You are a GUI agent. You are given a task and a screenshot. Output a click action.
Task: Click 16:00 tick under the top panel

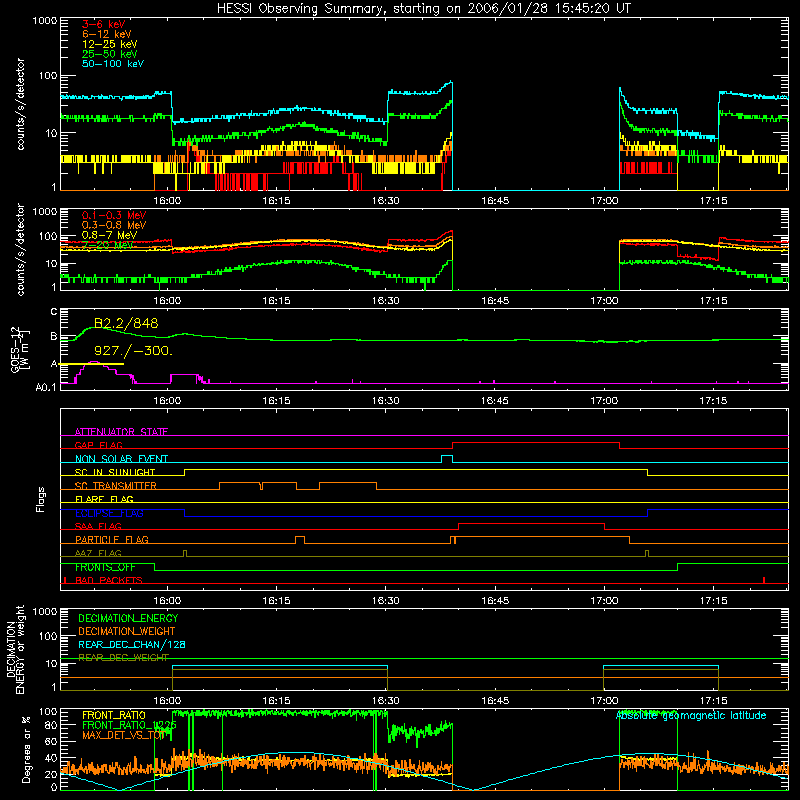pyautogui.click(x=167, y=201)
